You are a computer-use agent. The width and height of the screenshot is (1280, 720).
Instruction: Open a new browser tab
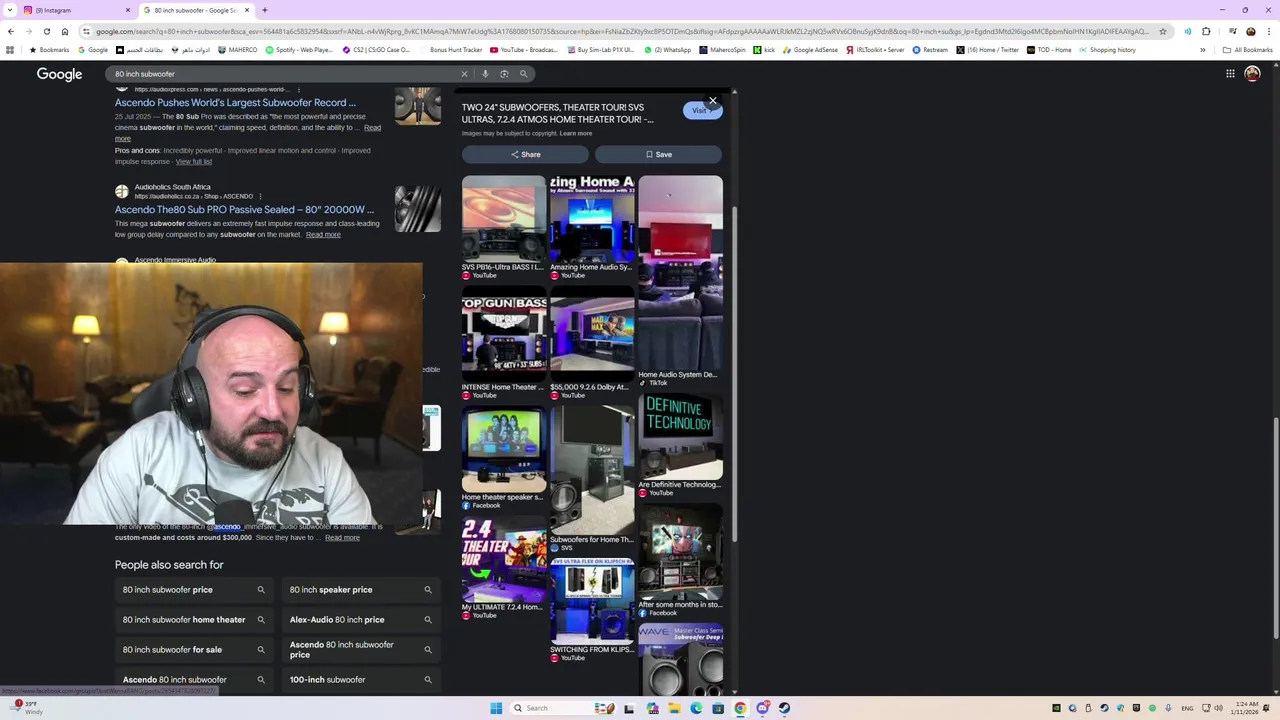coord(264,10)
